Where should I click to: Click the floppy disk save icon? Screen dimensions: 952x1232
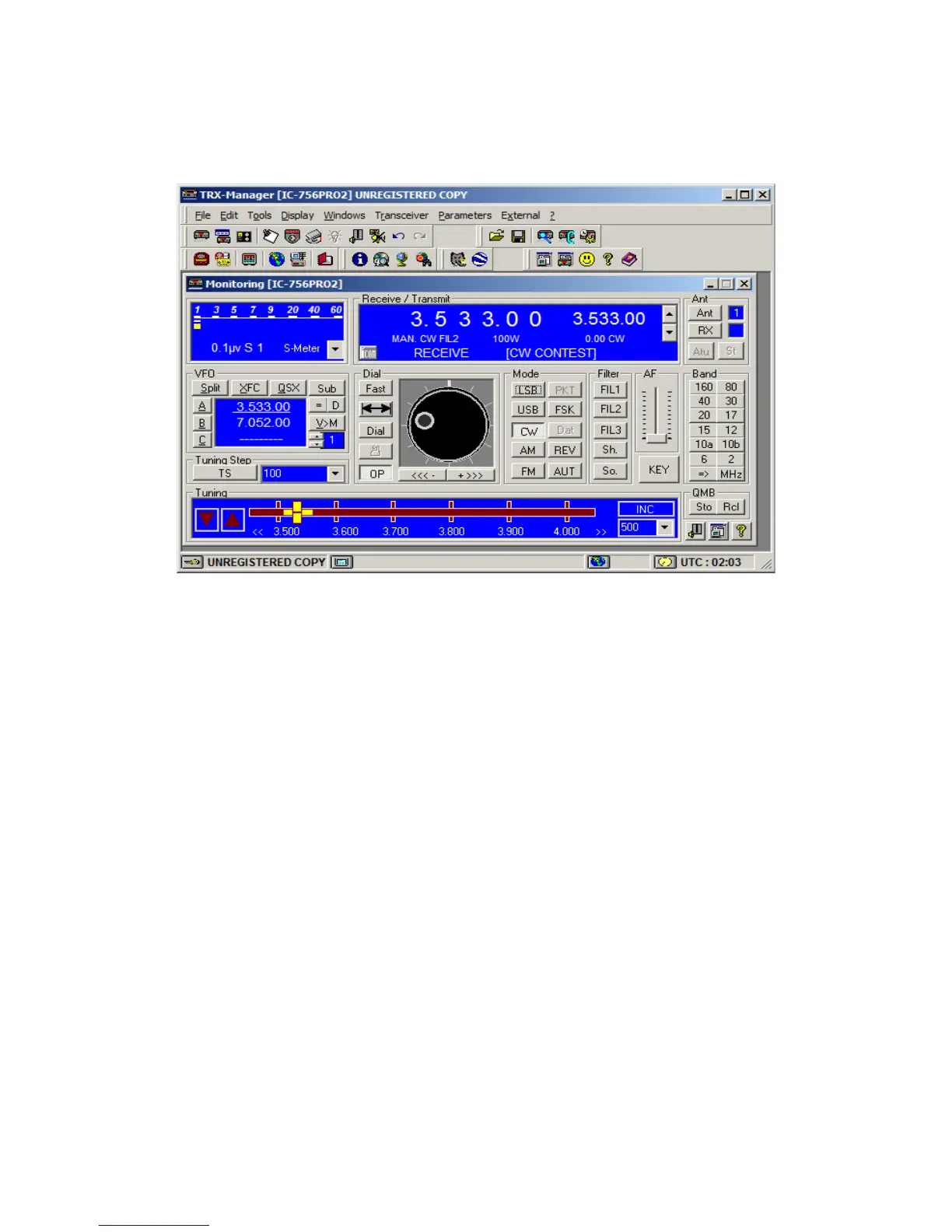point(518,236)
